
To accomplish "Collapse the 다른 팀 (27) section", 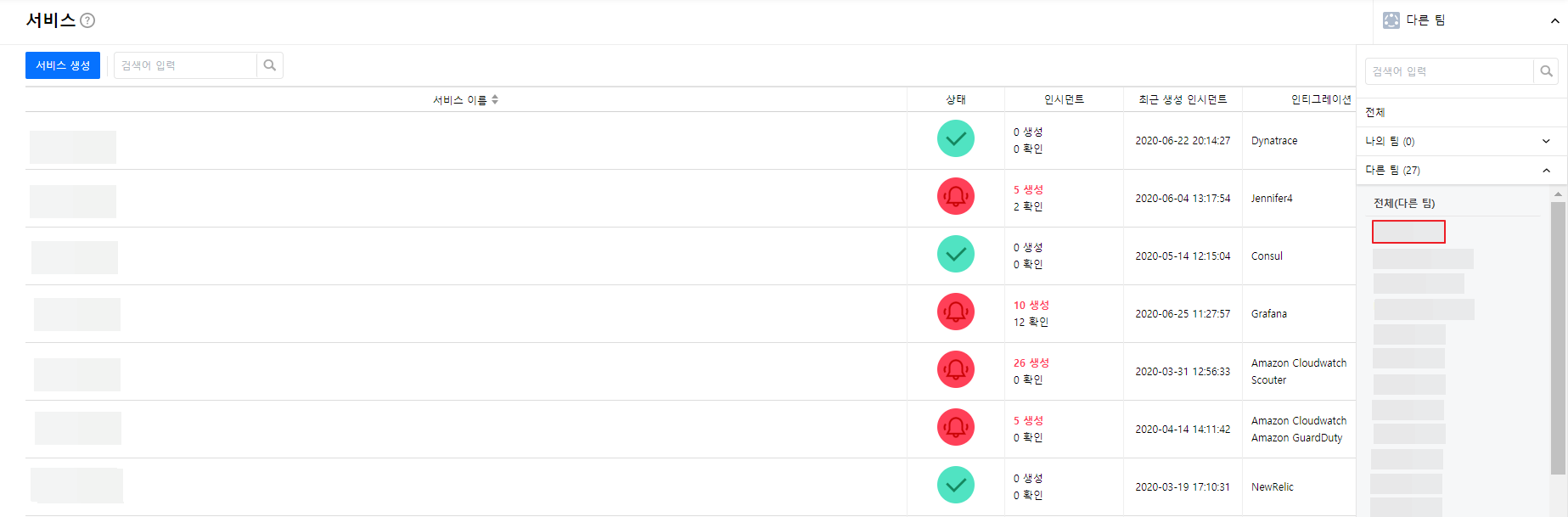I will 1546,171.
